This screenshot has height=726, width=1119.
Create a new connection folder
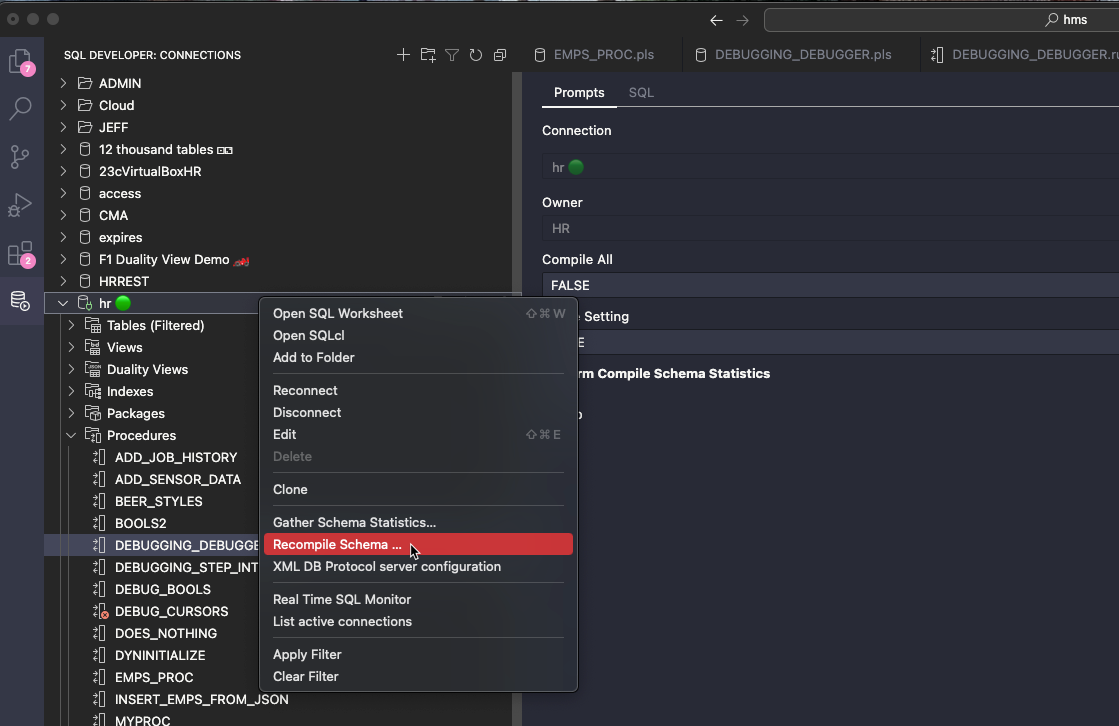tap(428, 55)
